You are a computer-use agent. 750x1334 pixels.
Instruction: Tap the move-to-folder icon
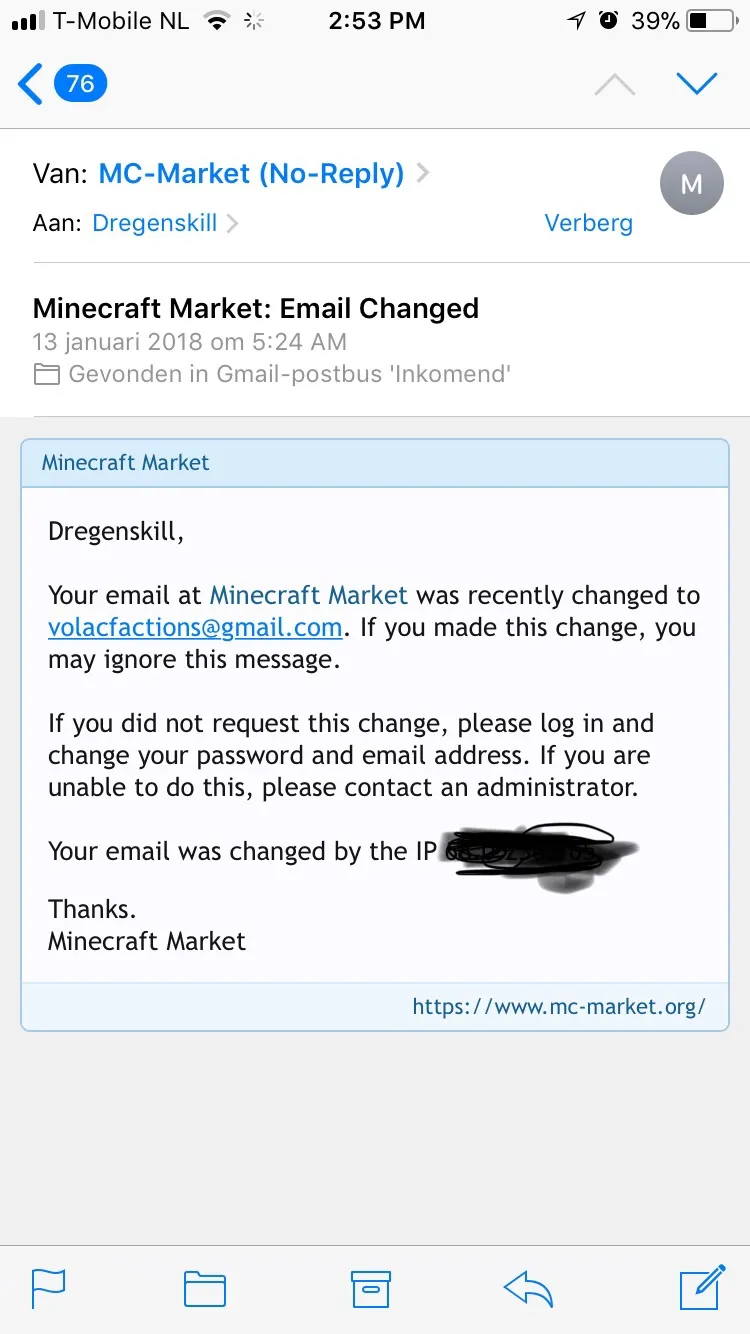205,1288
